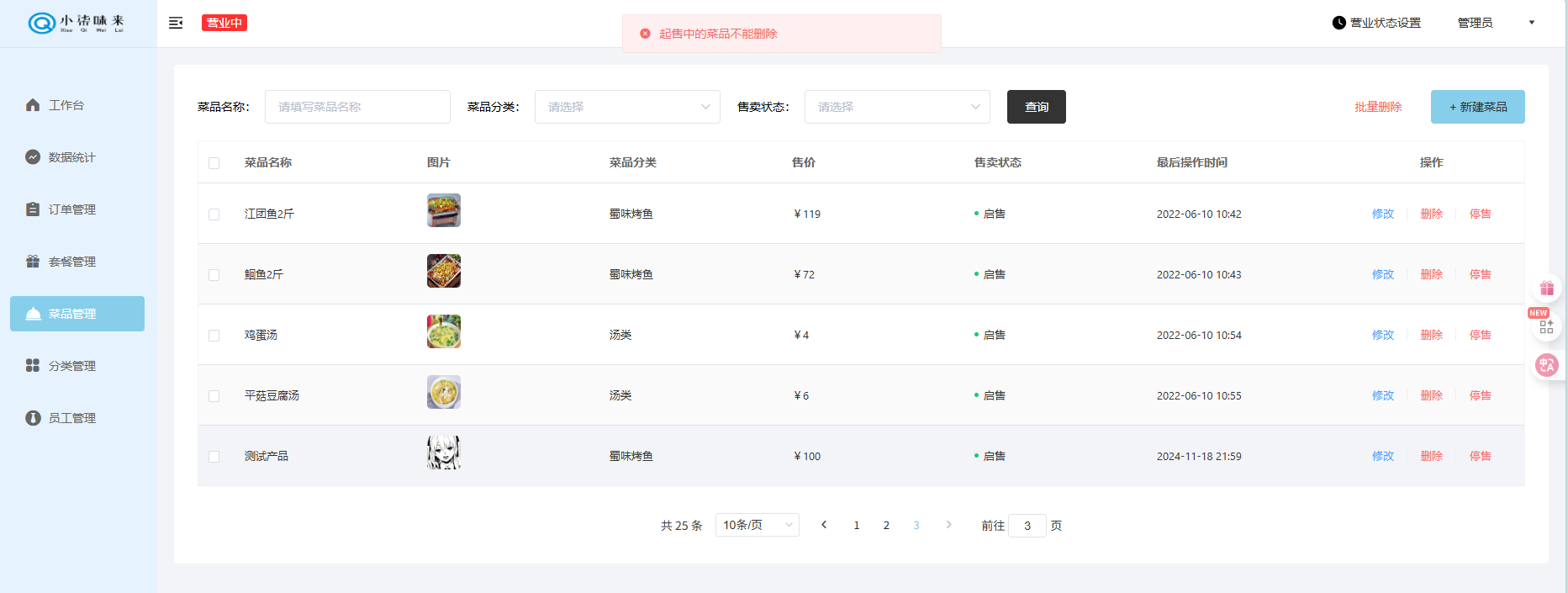The height and width of the screenshot is (593, 1568).
Task: Navigate to 员工管理 in the sidebar
Action: [x=72, y=418]
